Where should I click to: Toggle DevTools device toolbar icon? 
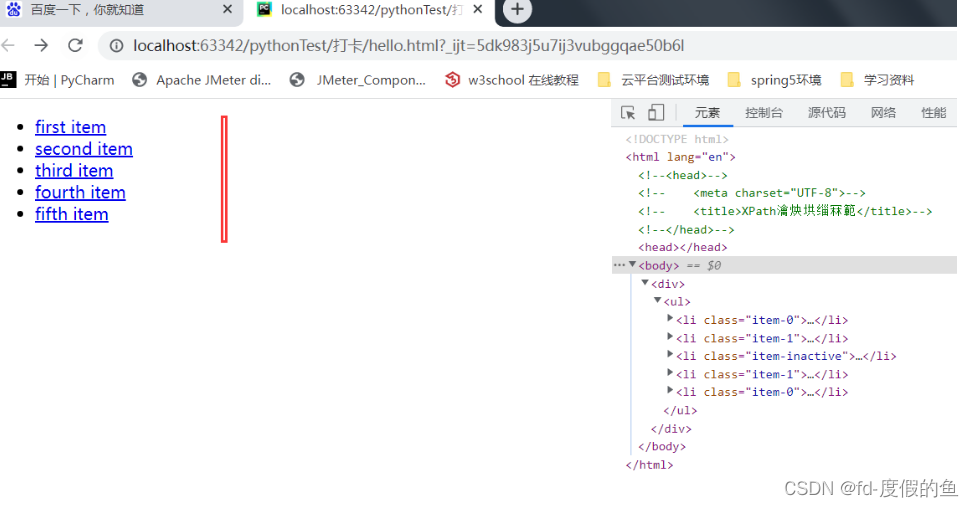pyautogui.click(x=656, y=112)
